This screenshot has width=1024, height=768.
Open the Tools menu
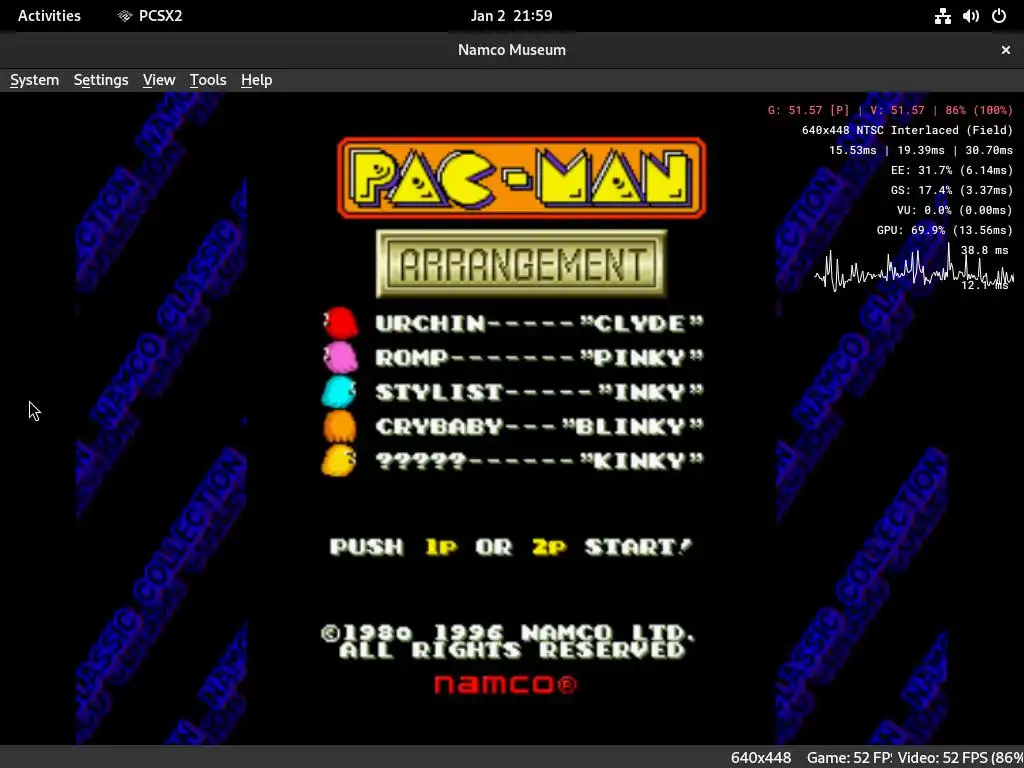[x=208, y=80]
